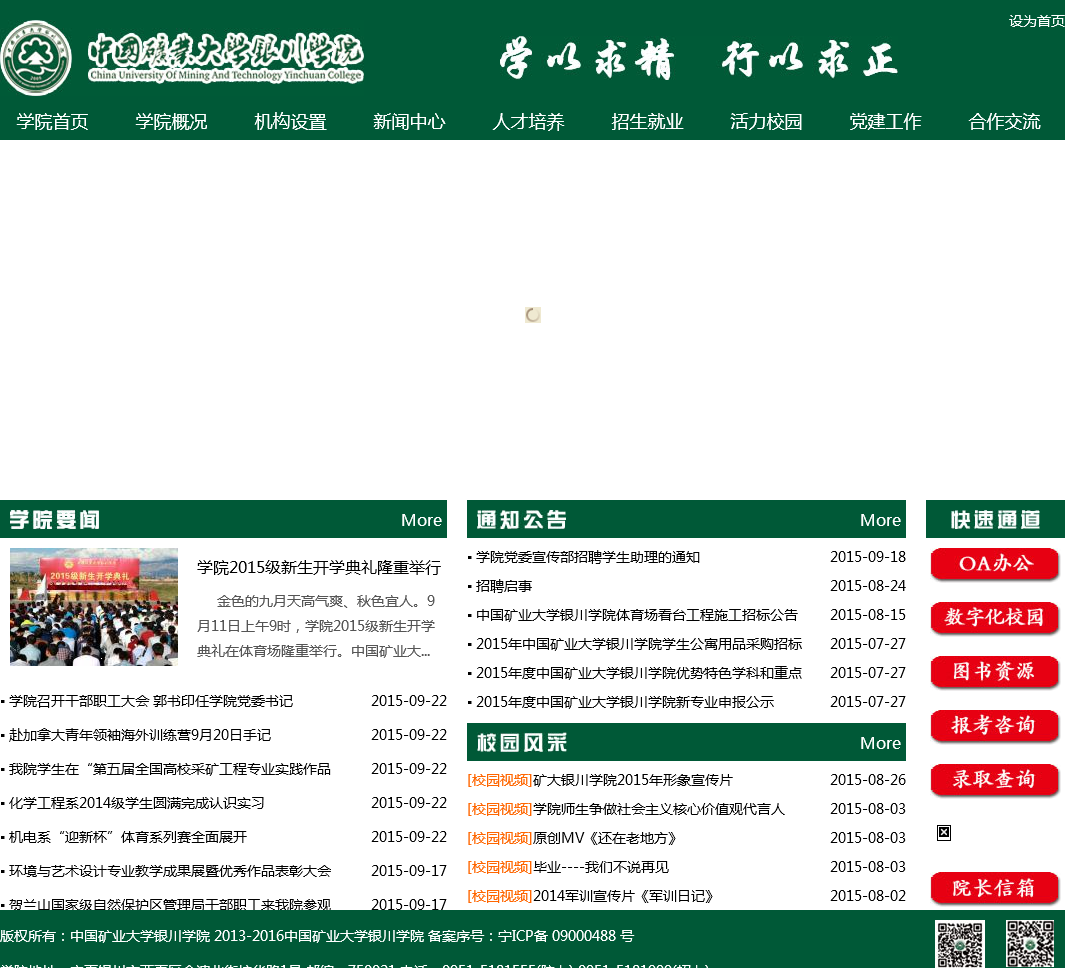This screenshot has height=968, width=1065.
Task: Open the 学院概况 menu
Action: 171,122
